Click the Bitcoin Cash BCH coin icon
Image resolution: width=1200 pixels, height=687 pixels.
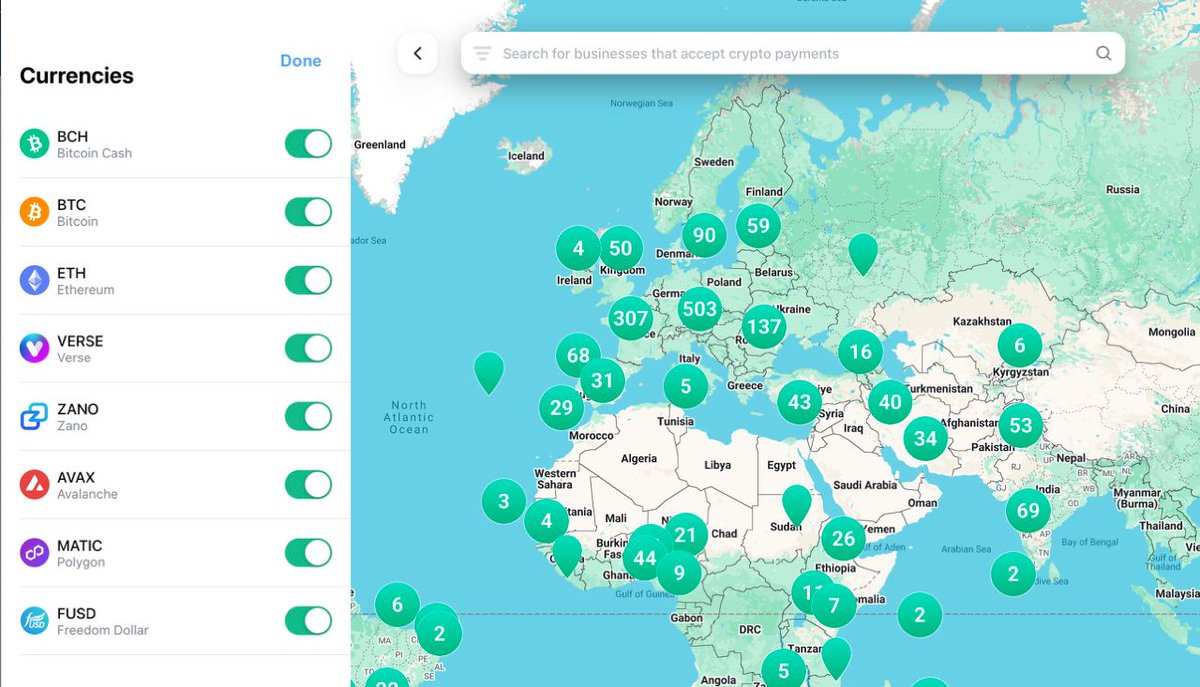(35, 144)
